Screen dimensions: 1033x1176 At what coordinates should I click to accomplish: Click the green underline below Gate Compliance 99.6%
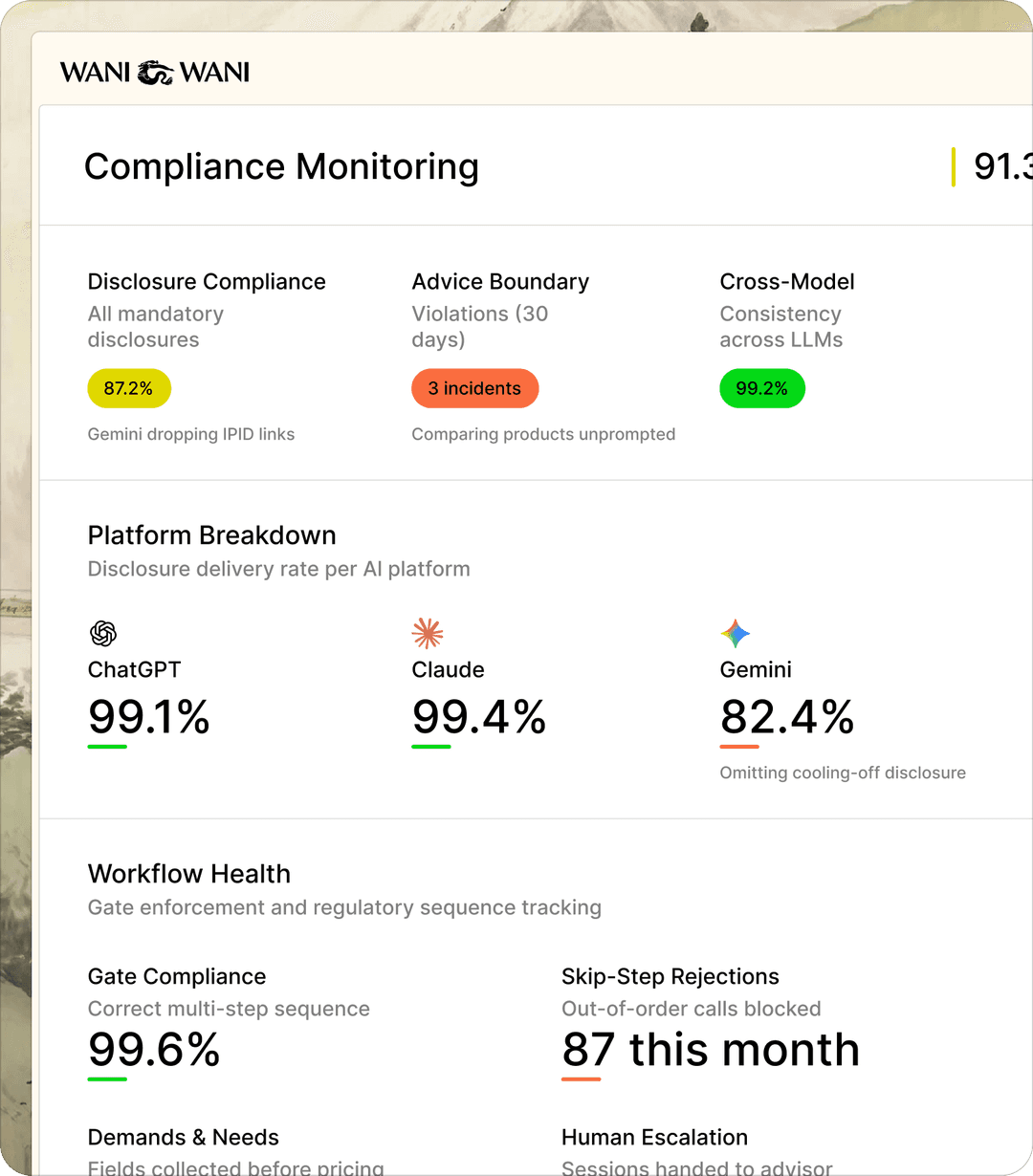click(107, 1079)
